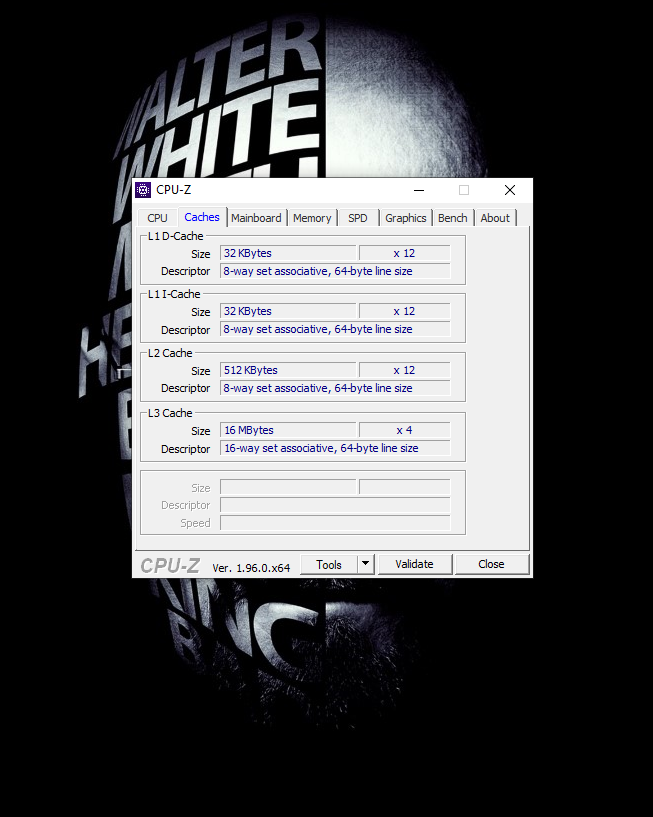This screenshot has height=817, width=653.
Task: Click the CPU-Z app icon in title bar
Action: click(x=143, y=190)
